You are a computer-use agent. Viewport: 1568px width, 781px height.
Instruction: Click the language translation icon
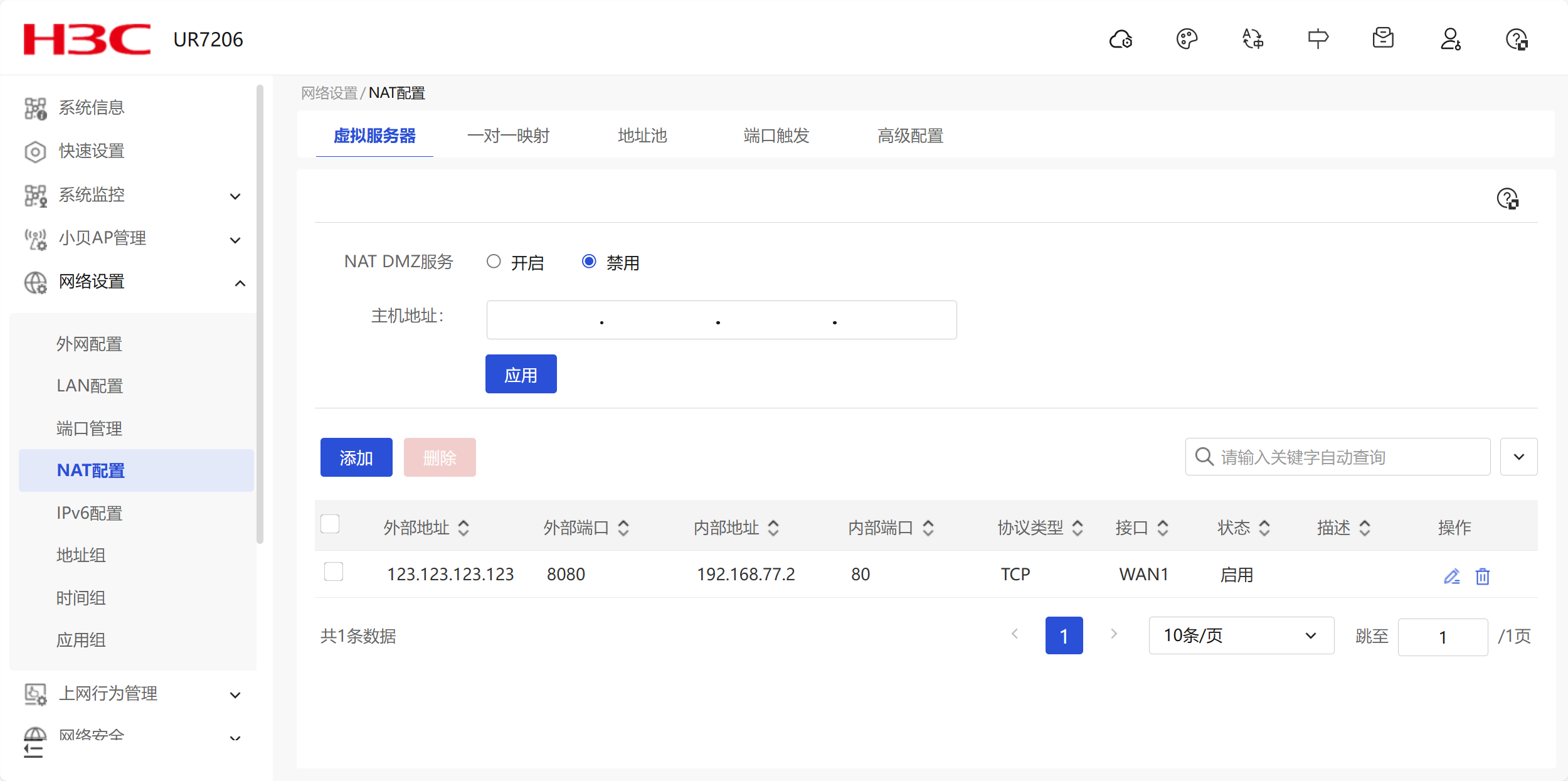point(1253,40)
